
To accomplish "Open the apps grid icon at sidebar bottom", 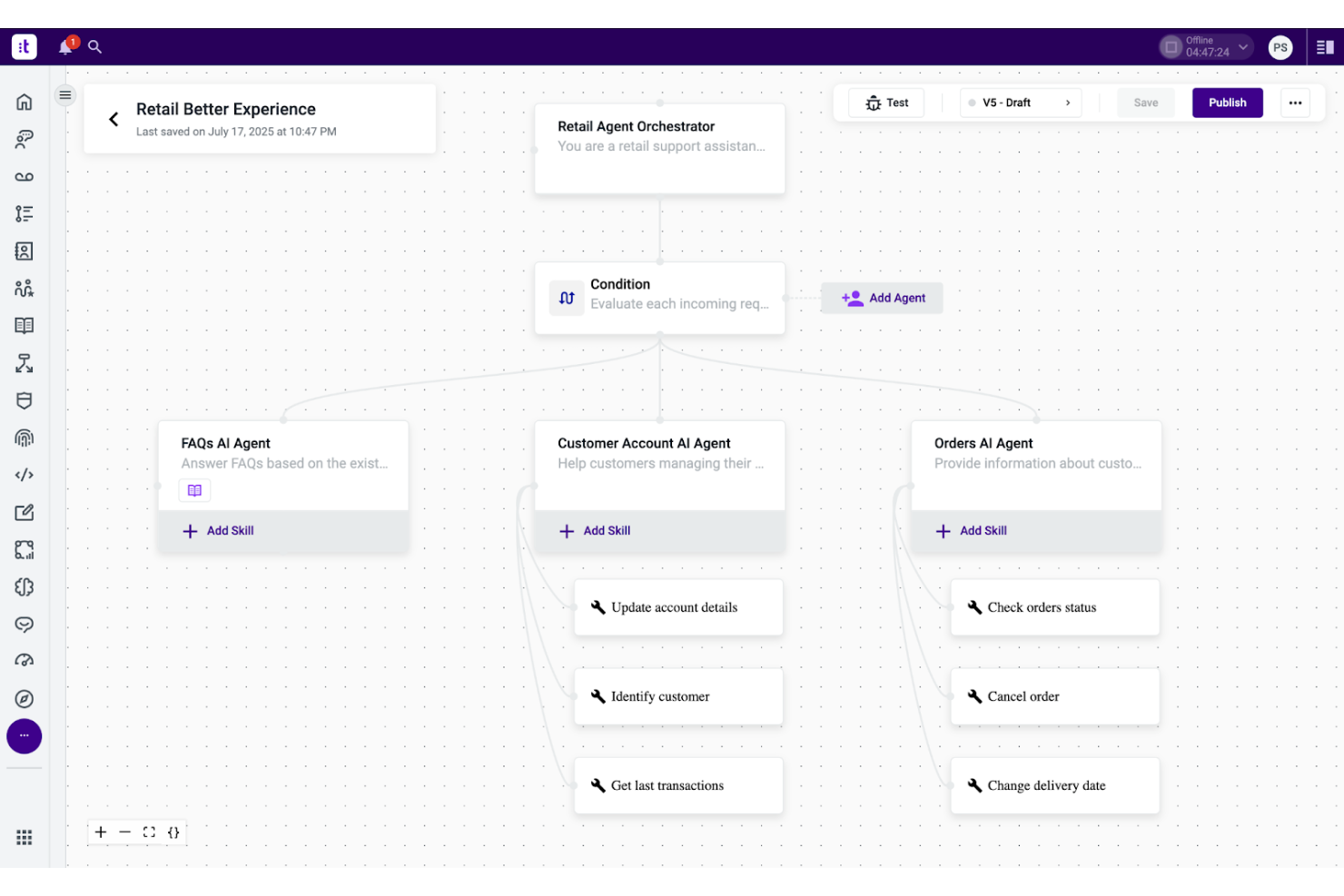I will click(25, 837).
